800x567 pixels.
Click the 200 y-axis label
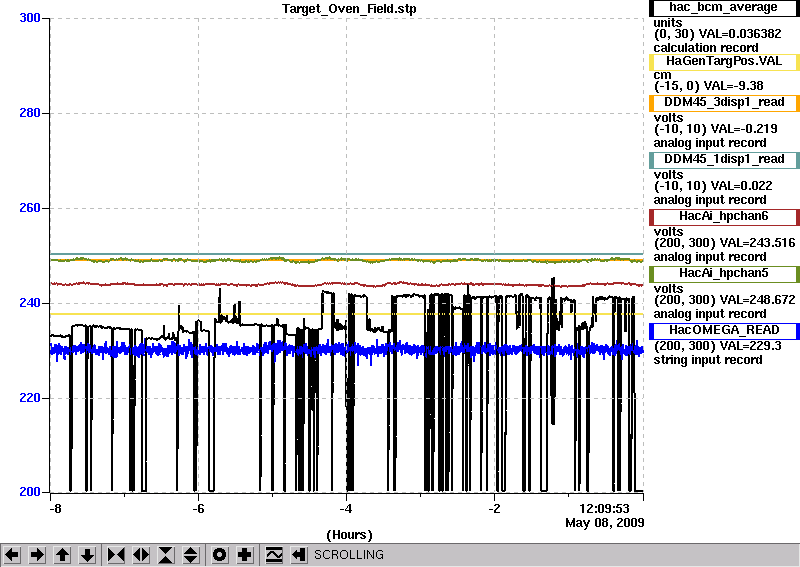click(x=30, y=492)
